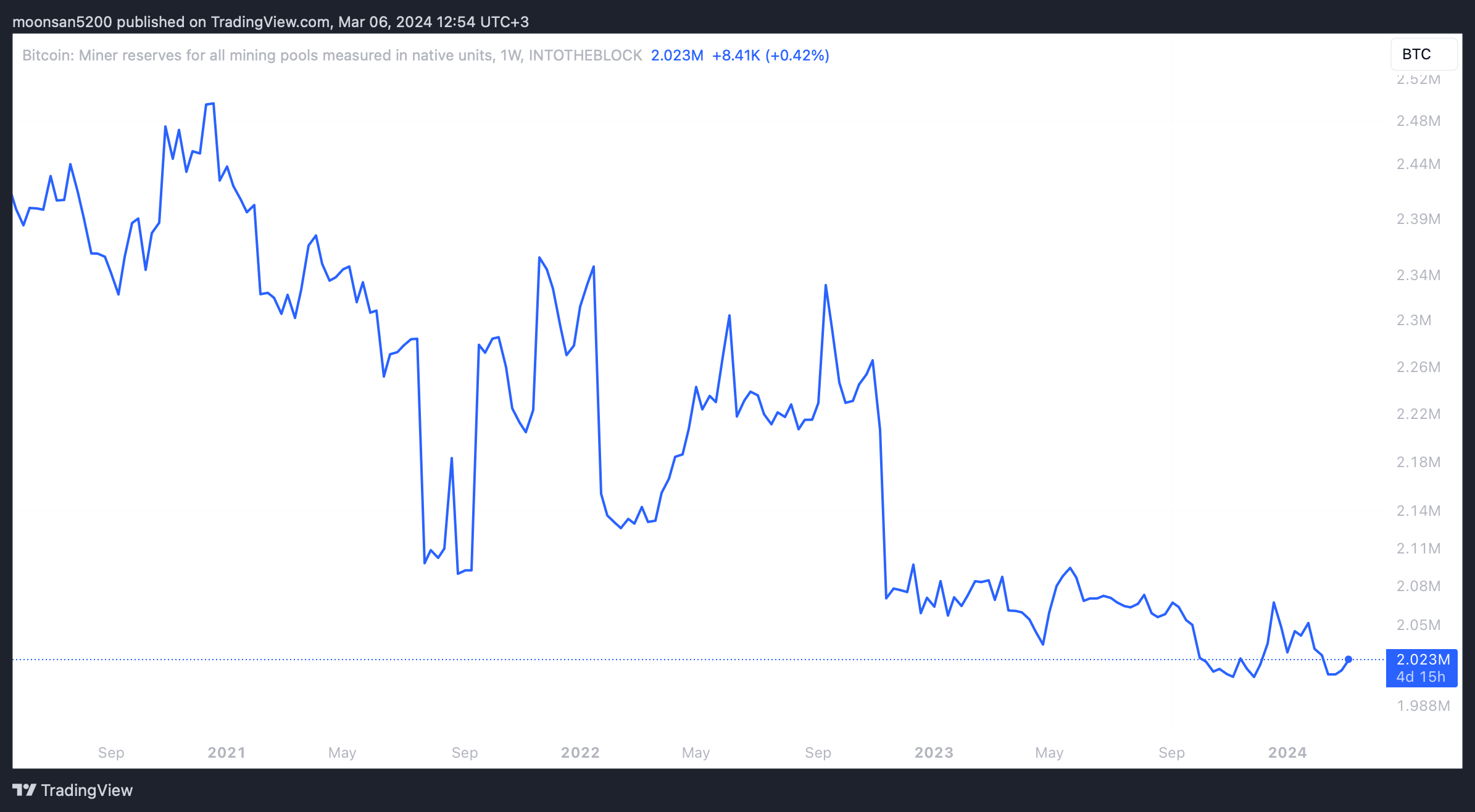
Task: Click the current price label 2.023M
Action: [x=1423, y=659]
